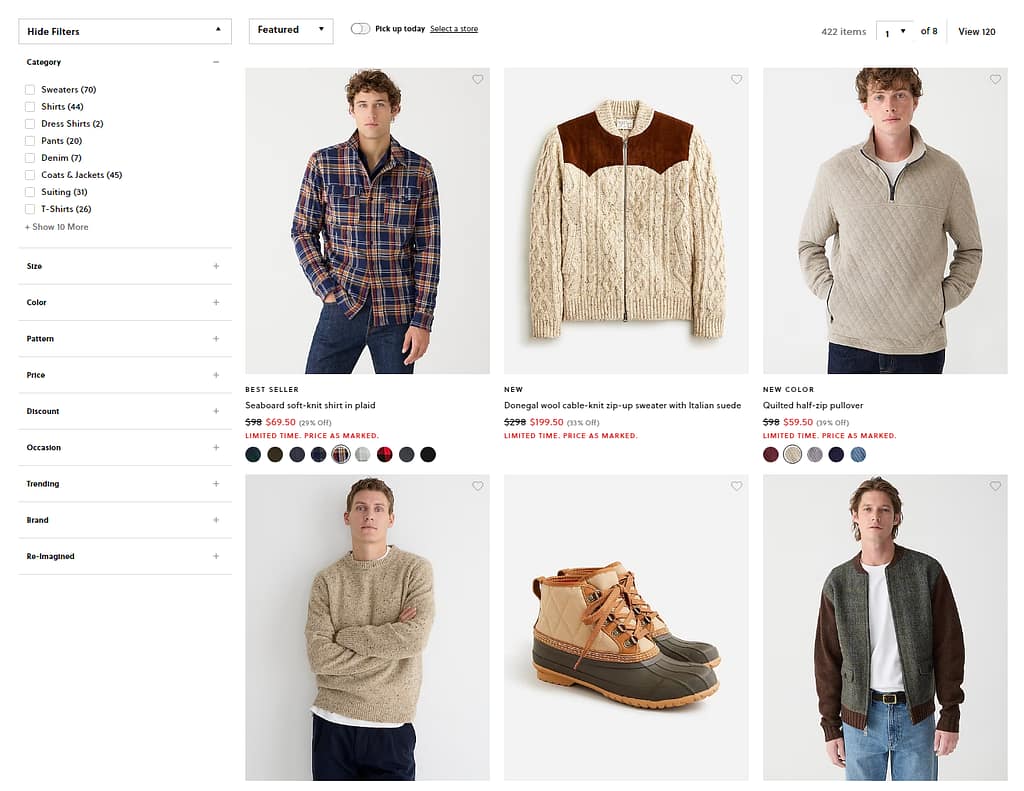The image size is (1024, 791).
Task: Check the Sweaters (70) filter
Action: [30, 89]
